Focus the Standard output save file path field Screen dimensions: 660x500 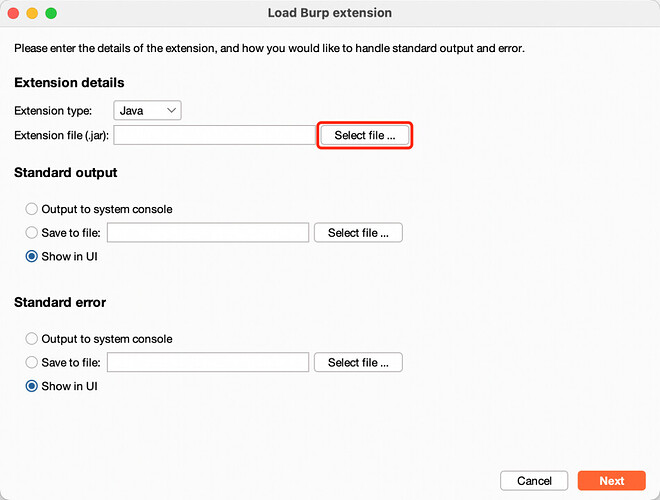coord(207,233)
